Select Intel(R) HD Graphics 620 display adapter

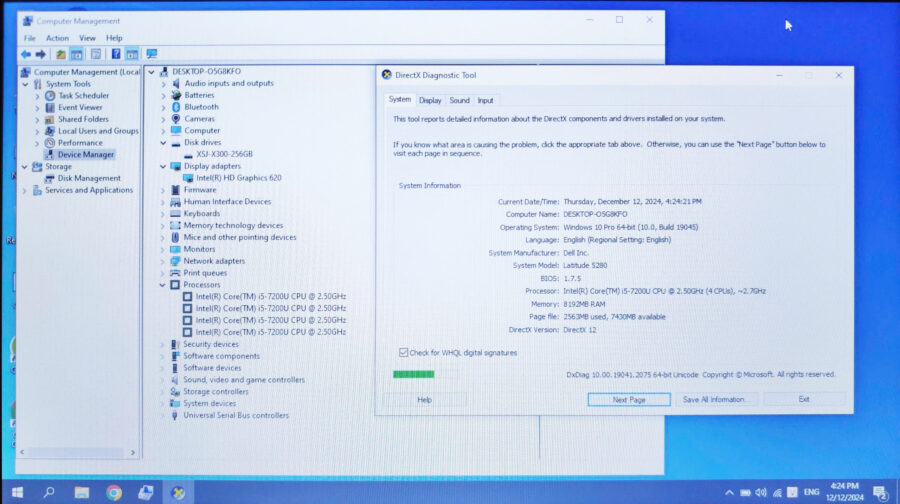pyautogui.click(x=239, y=178)
